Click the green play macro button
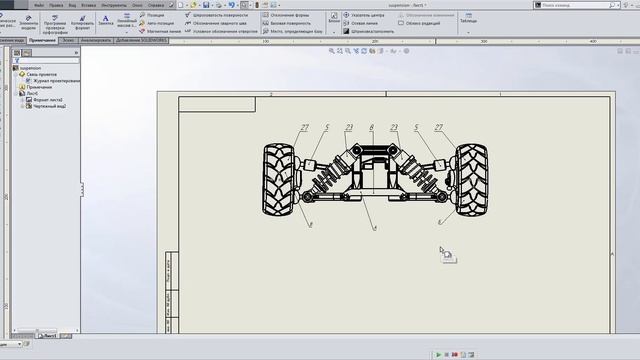 click(438, 355)
